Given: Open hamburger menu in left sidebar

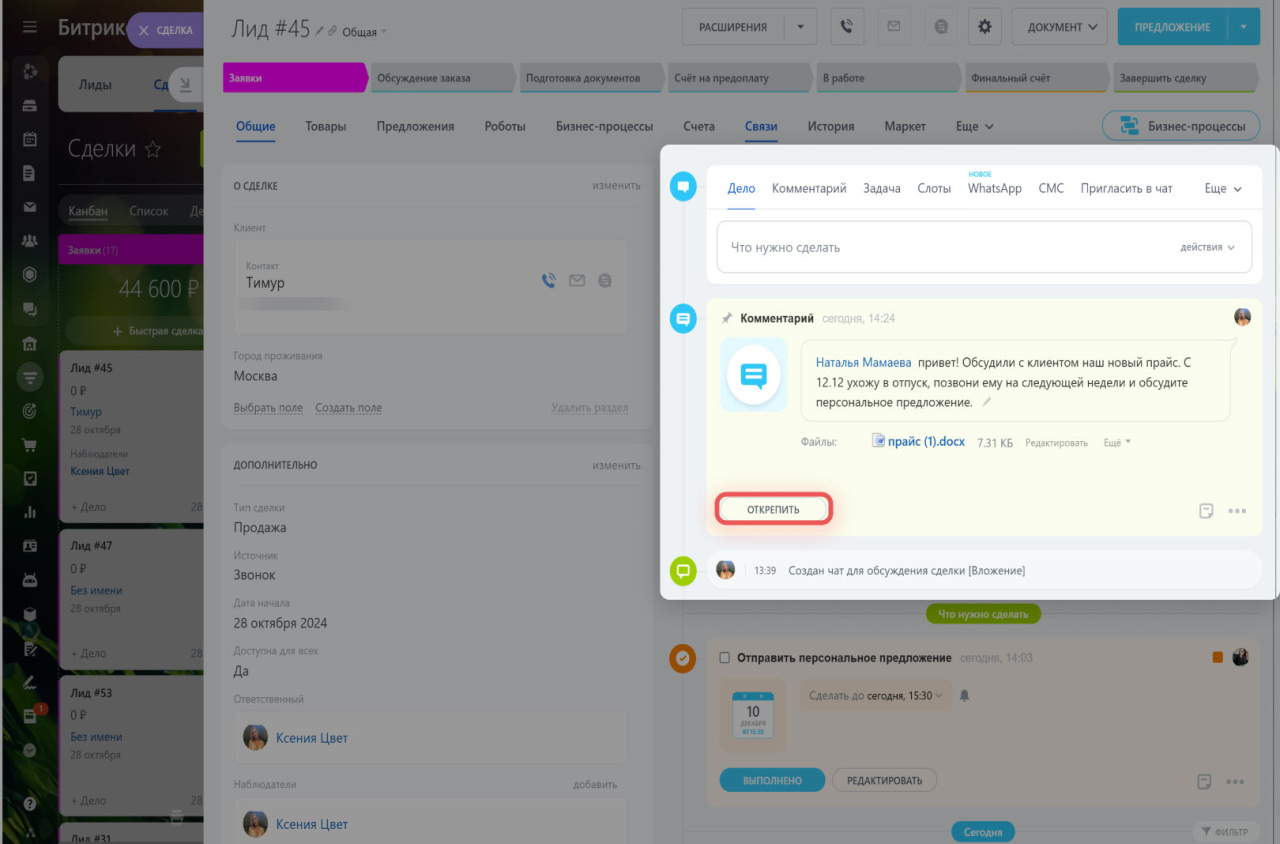Looking at the screenshot, I should (x=30, y=27).
